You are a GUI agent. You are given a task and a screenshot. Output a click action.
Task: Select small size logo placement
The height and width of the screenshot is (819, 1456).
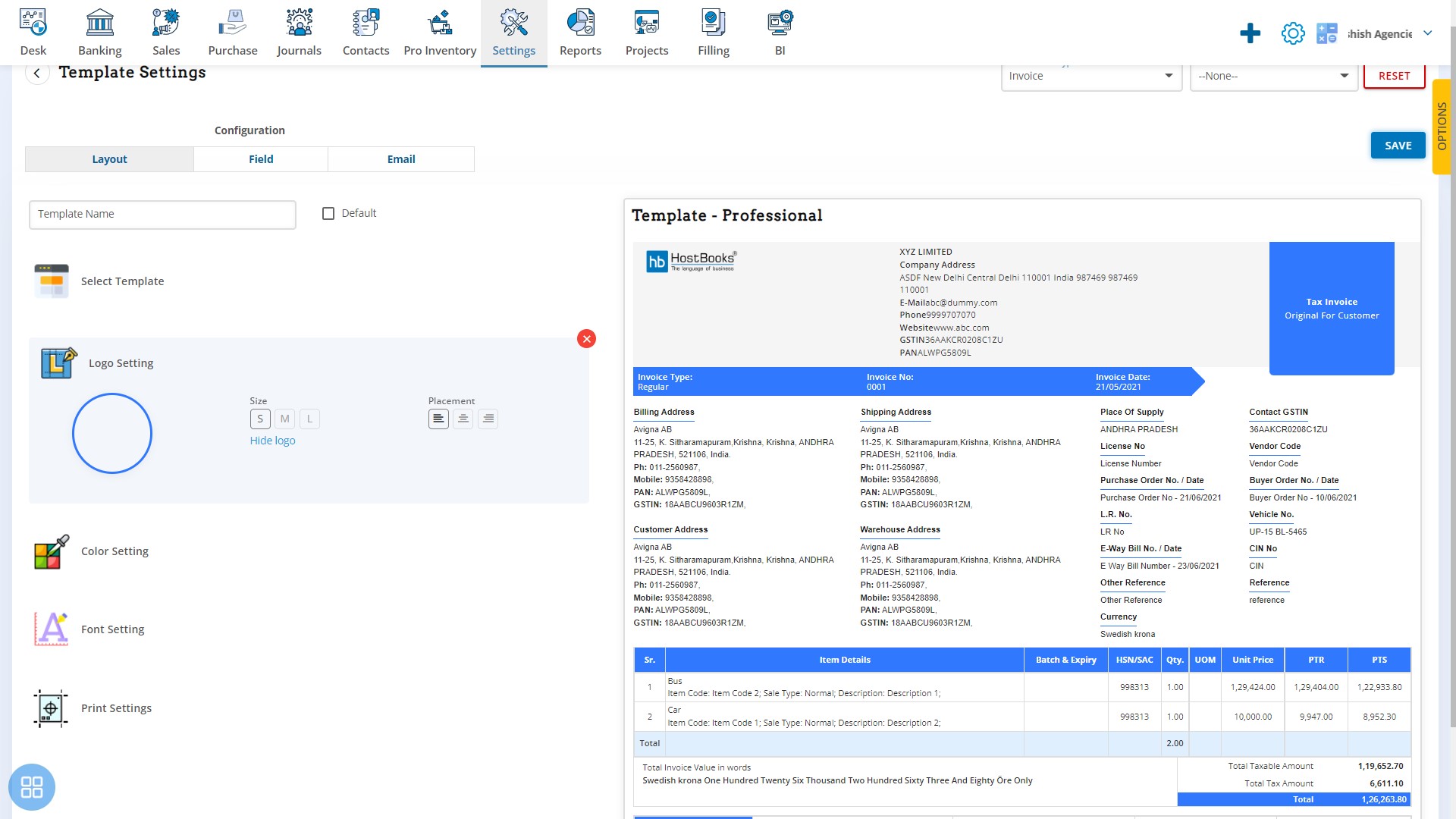(260, 418)
